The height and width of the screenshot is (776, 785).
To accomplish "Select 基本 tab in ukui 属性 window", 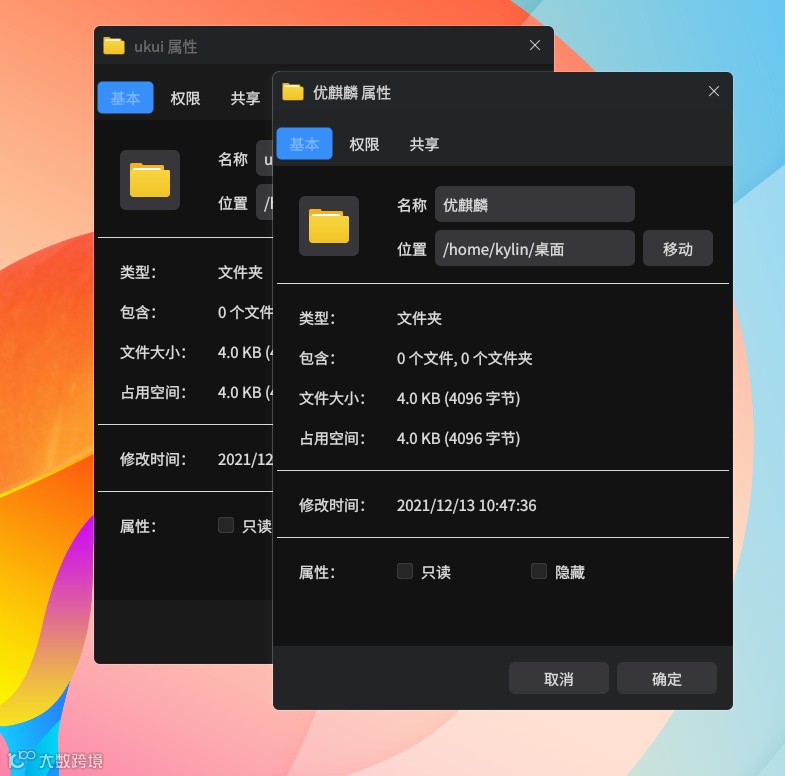I will tap(125, 98).
